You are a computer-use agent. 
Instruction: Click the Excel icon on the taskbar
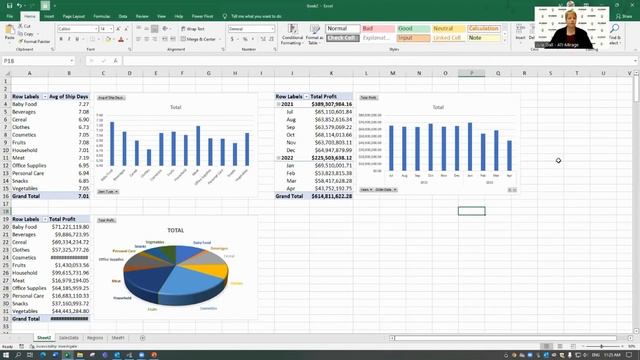point(67,355)
